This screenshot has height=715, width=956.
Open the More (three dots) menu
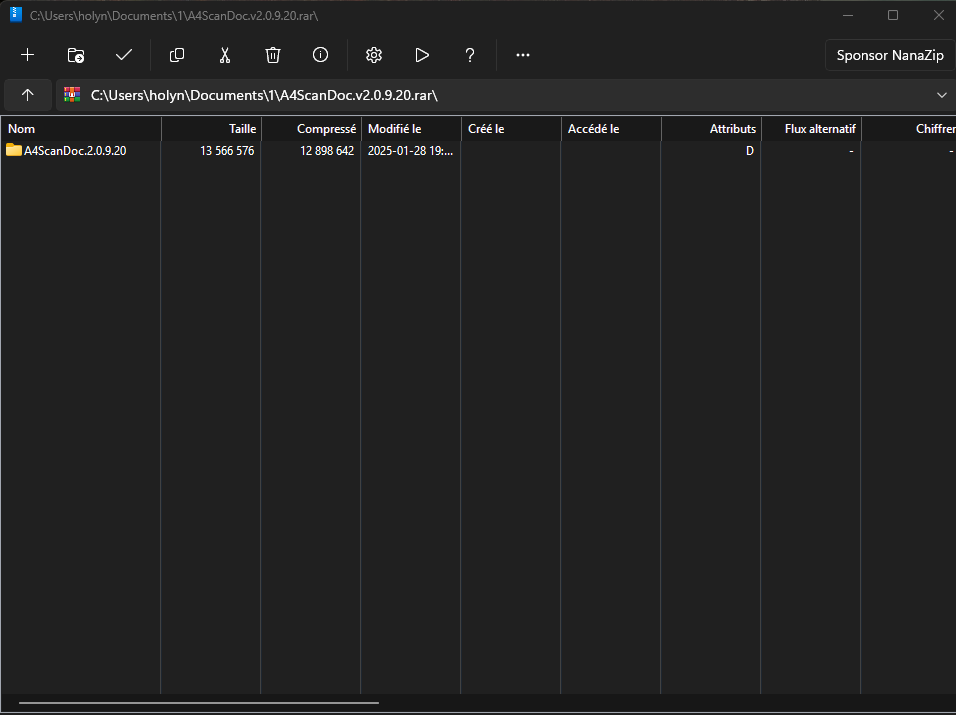coord(523,55)
